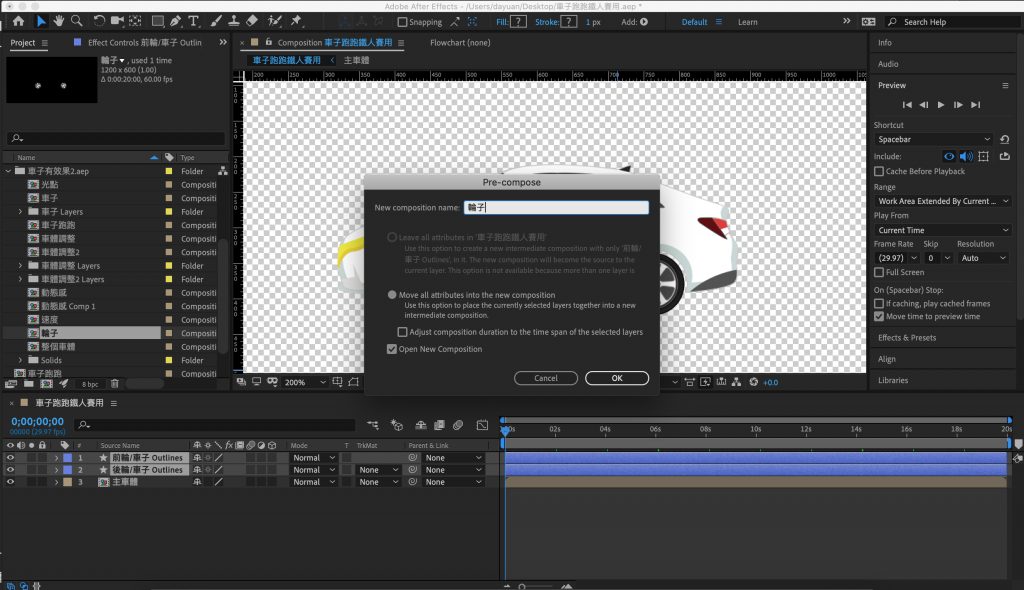Image resolution: width=1024 pixels, height=590 pixels.
Task: Select Move all attributes radio option
Action: (x=392, y=295)
